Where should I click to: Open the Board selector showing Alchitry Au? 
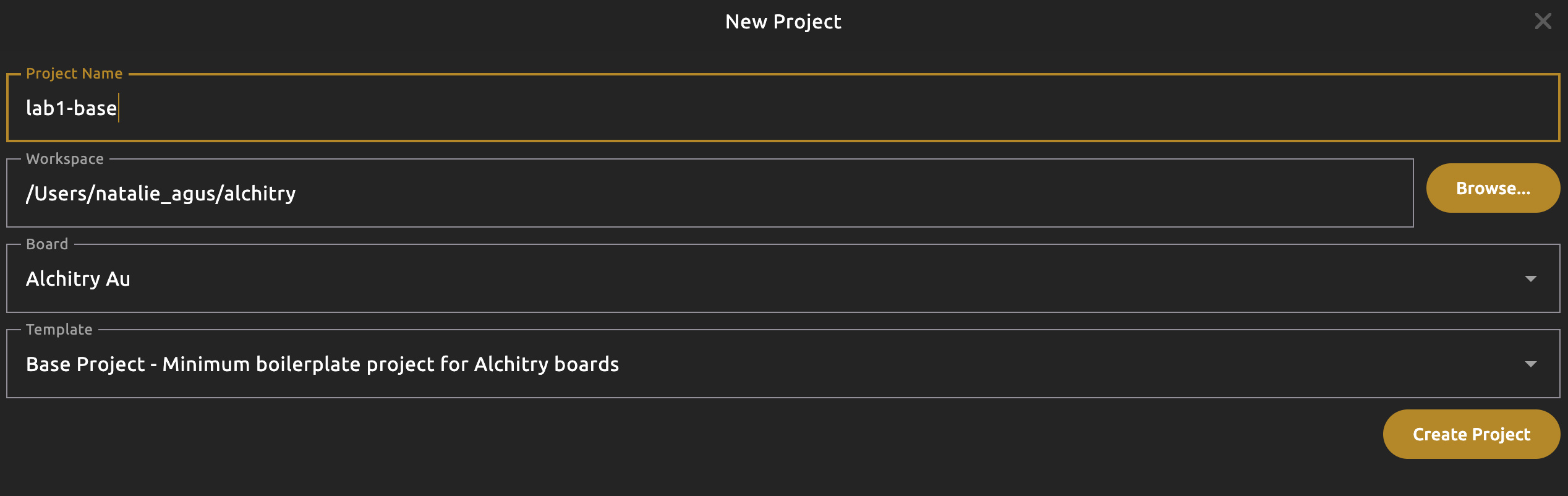[742, 279]
